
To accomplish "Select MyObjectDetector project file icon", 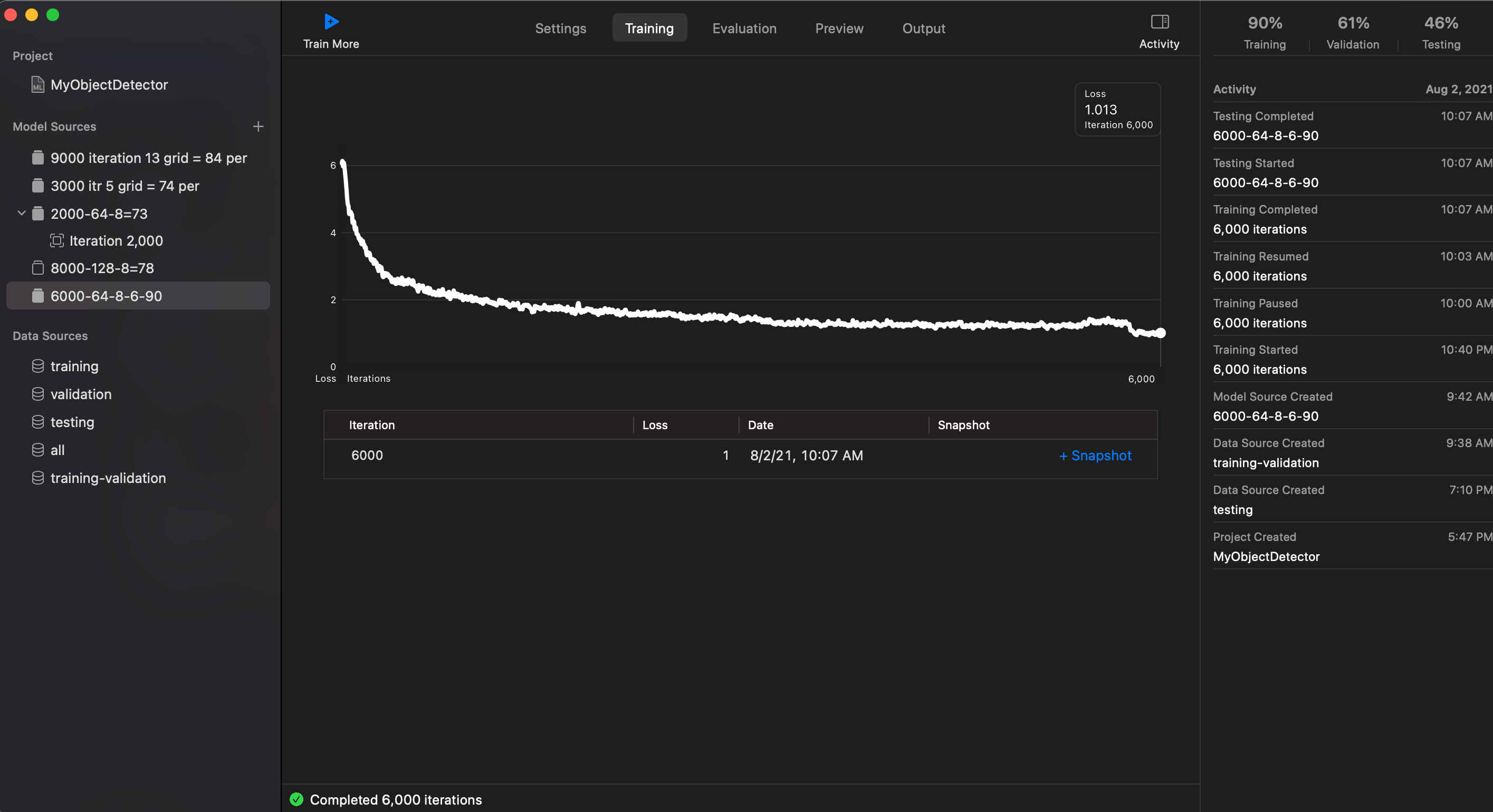I will click(x=37, y=84).
